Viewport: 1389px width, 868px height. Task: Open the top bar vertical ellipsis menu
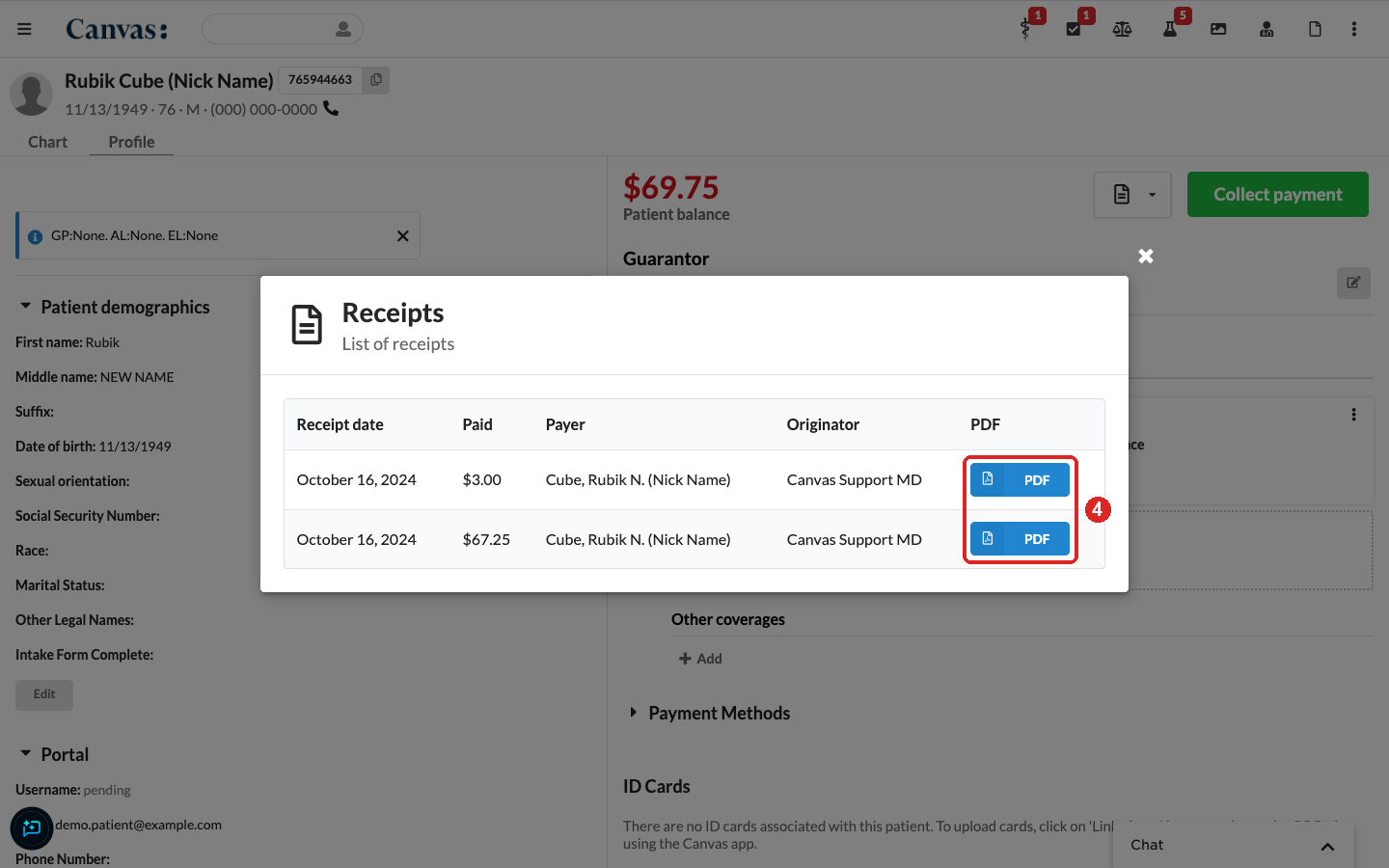click(1354, 29)
